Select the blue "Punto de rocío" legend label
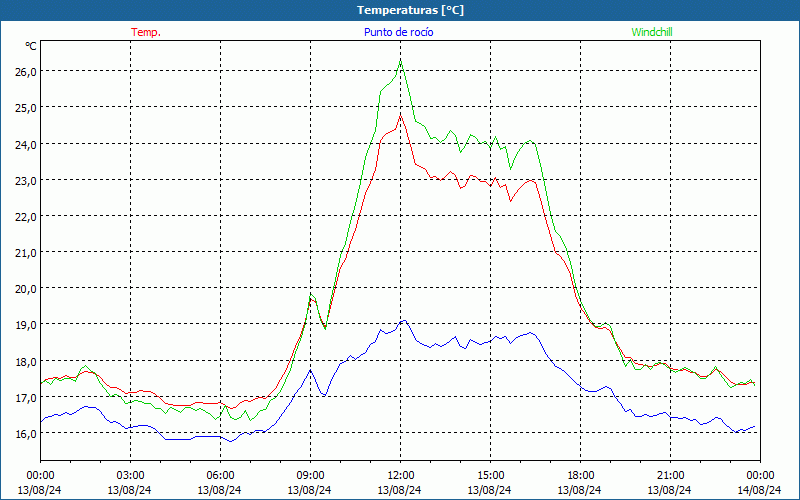 [x=398, y=32]
